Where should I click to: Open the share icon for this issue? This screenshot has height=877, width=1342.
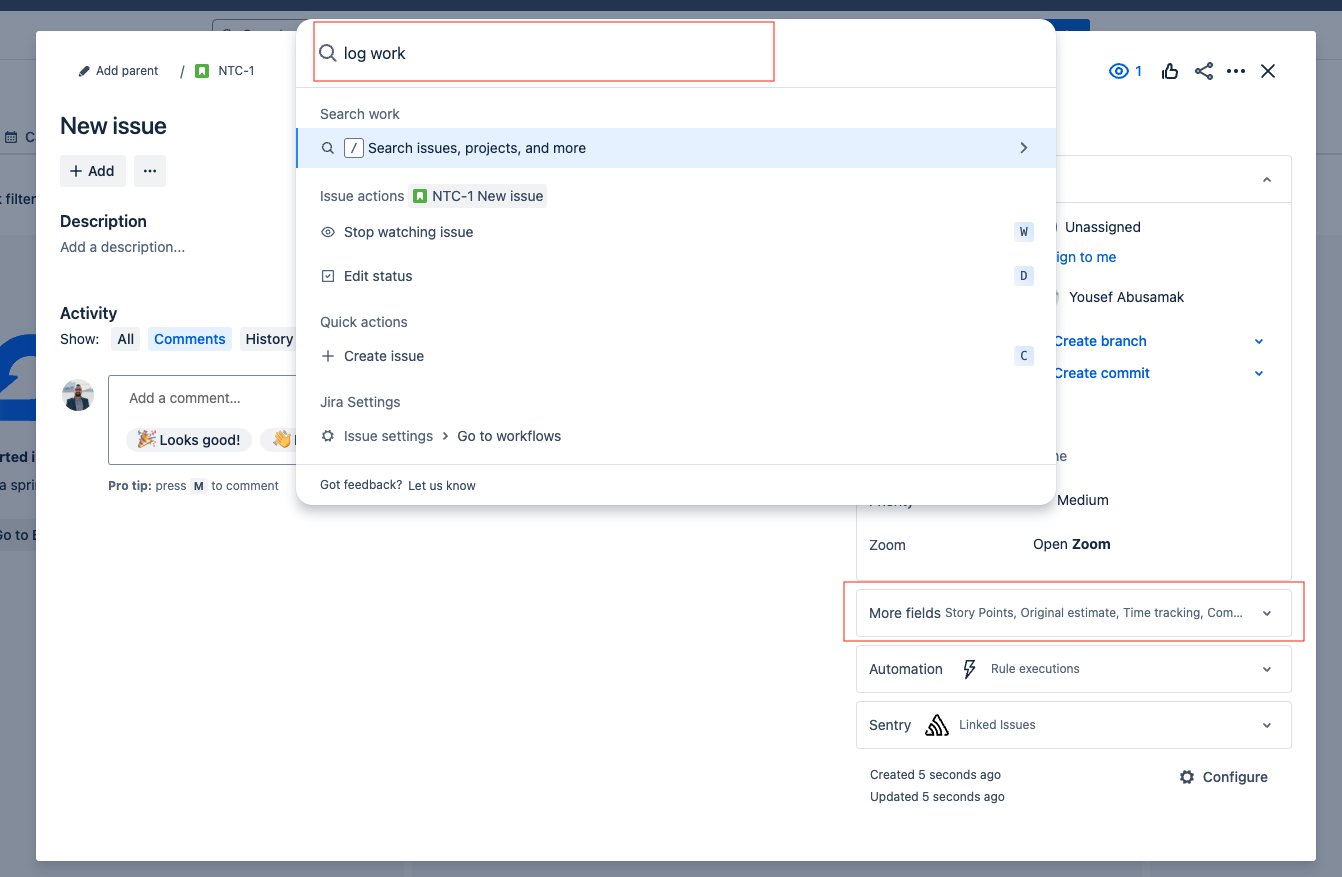click(x=1203, y=71)
